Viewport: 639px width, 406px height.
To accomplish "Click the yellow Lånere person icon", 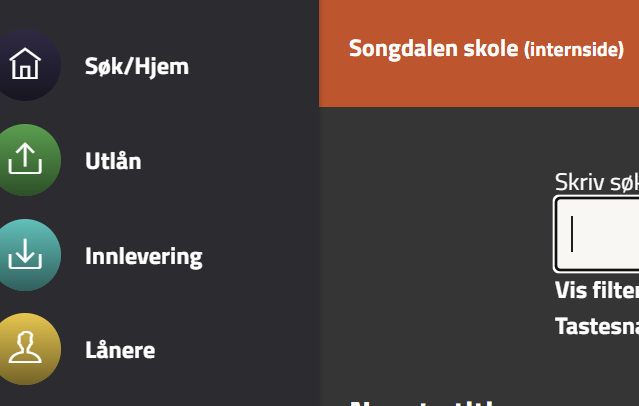I will pos(24,349).
